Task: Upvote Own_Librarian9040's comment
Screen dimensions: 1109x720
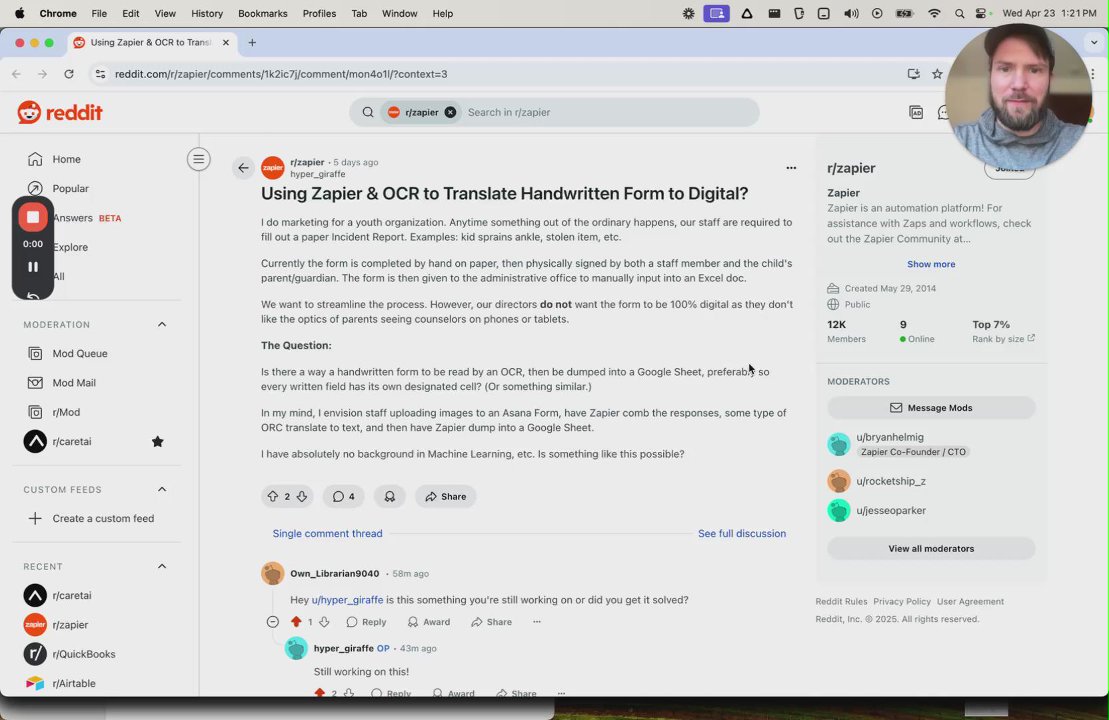Action: [x=296, y=622]
